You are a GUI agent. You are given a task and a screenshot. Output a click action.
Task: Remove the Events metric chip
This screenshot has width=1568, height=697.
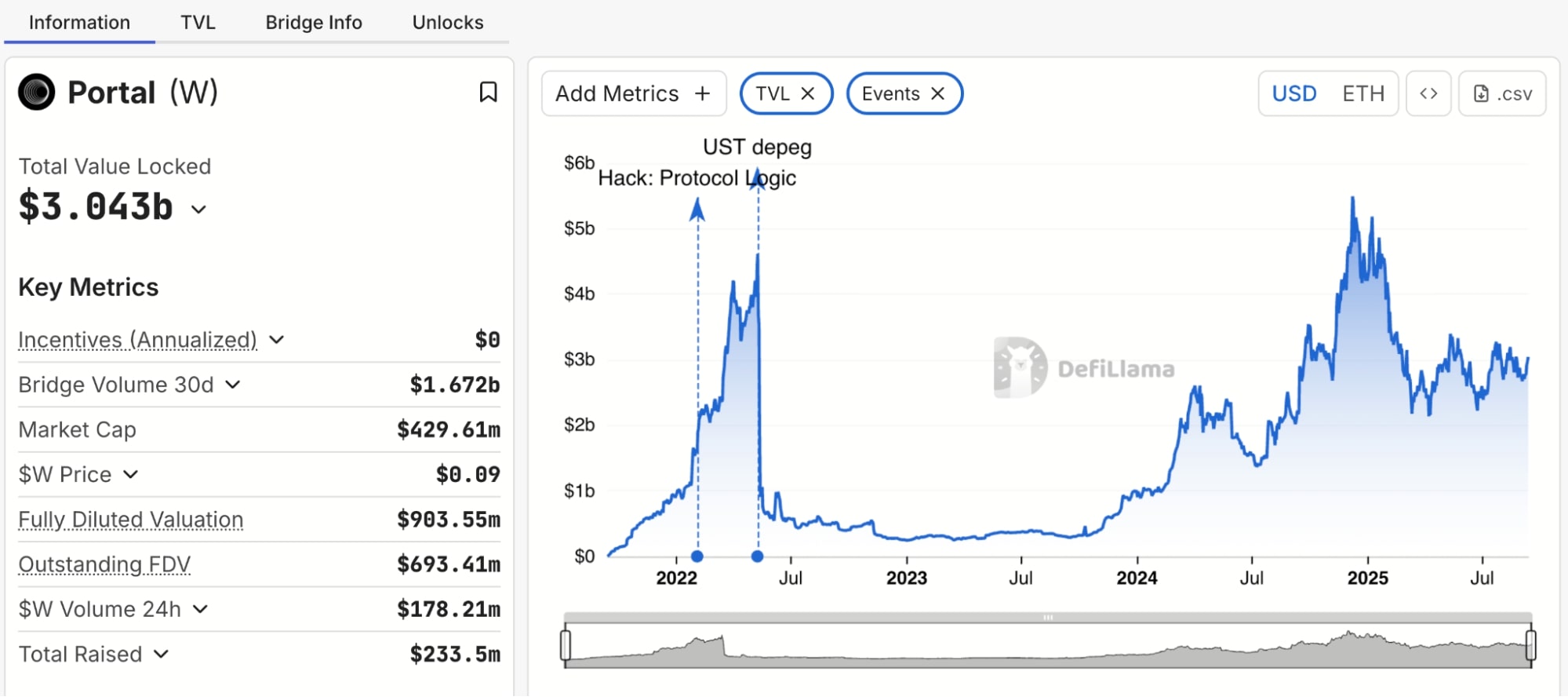click(x=937, y=93)
